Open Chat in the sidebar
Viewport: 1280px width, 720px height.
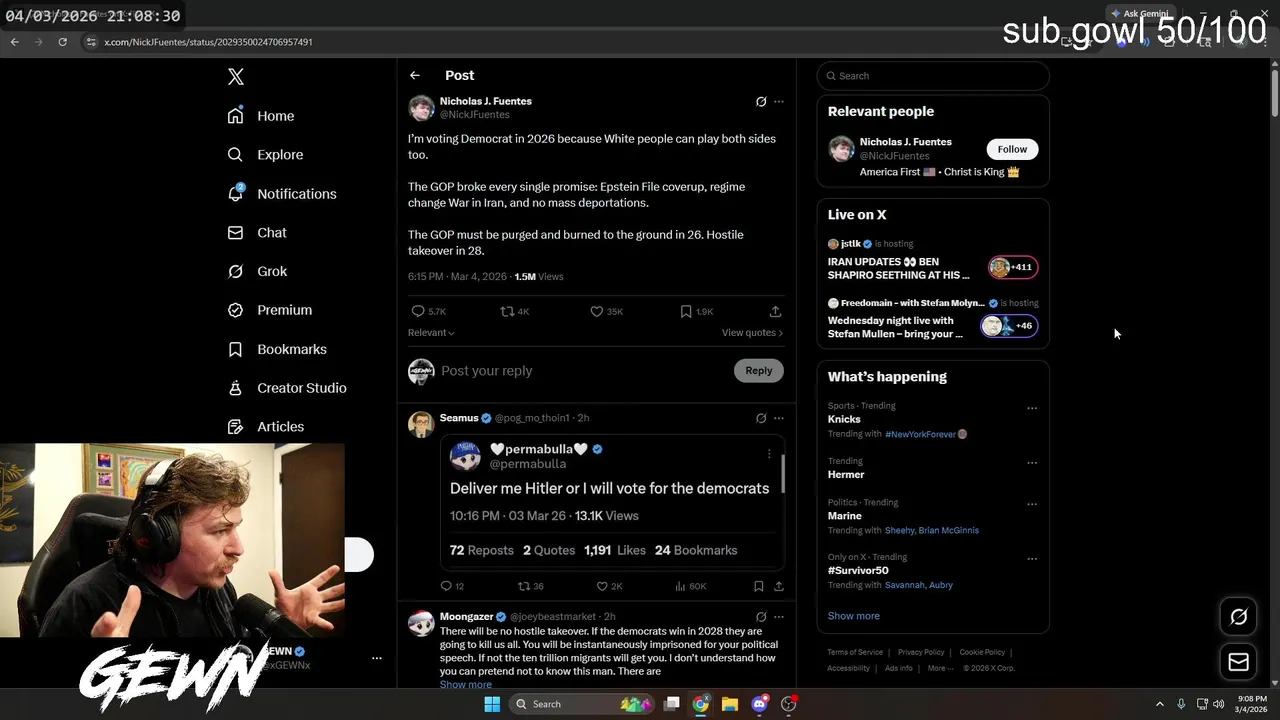tap(257, 233)
